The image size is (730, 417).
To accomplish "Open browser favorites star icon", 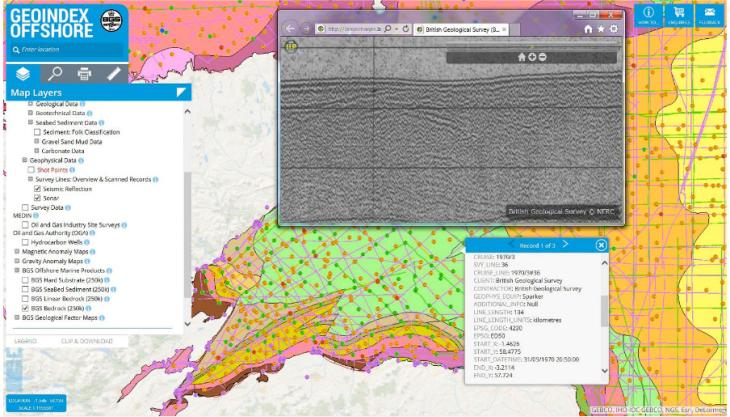I will [x=601, y=29].
